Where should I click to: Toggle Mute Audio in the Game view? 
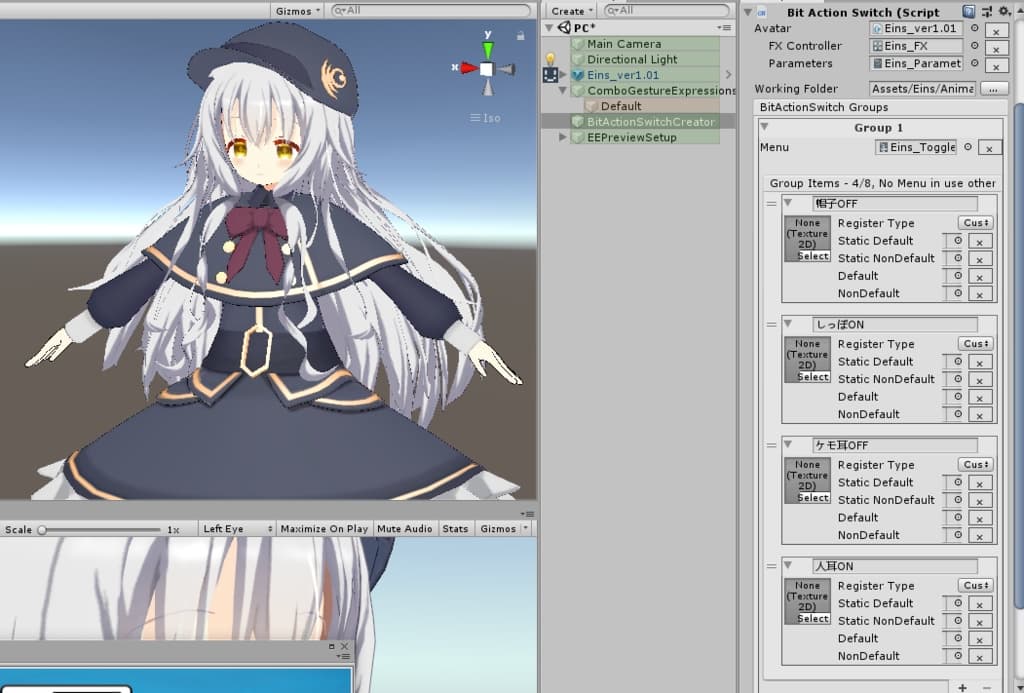(405, 529)
